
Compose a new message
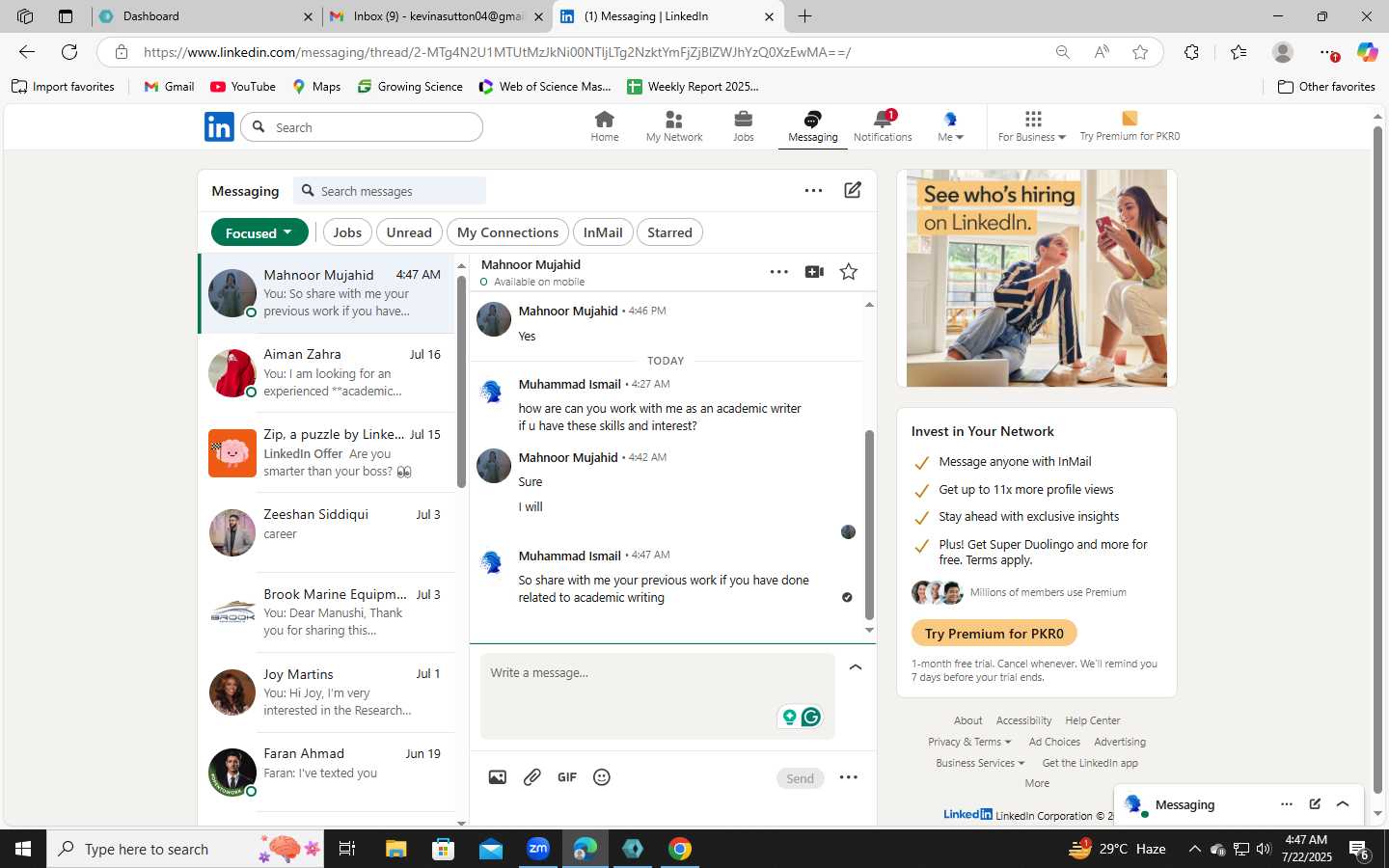pos(853,190)
